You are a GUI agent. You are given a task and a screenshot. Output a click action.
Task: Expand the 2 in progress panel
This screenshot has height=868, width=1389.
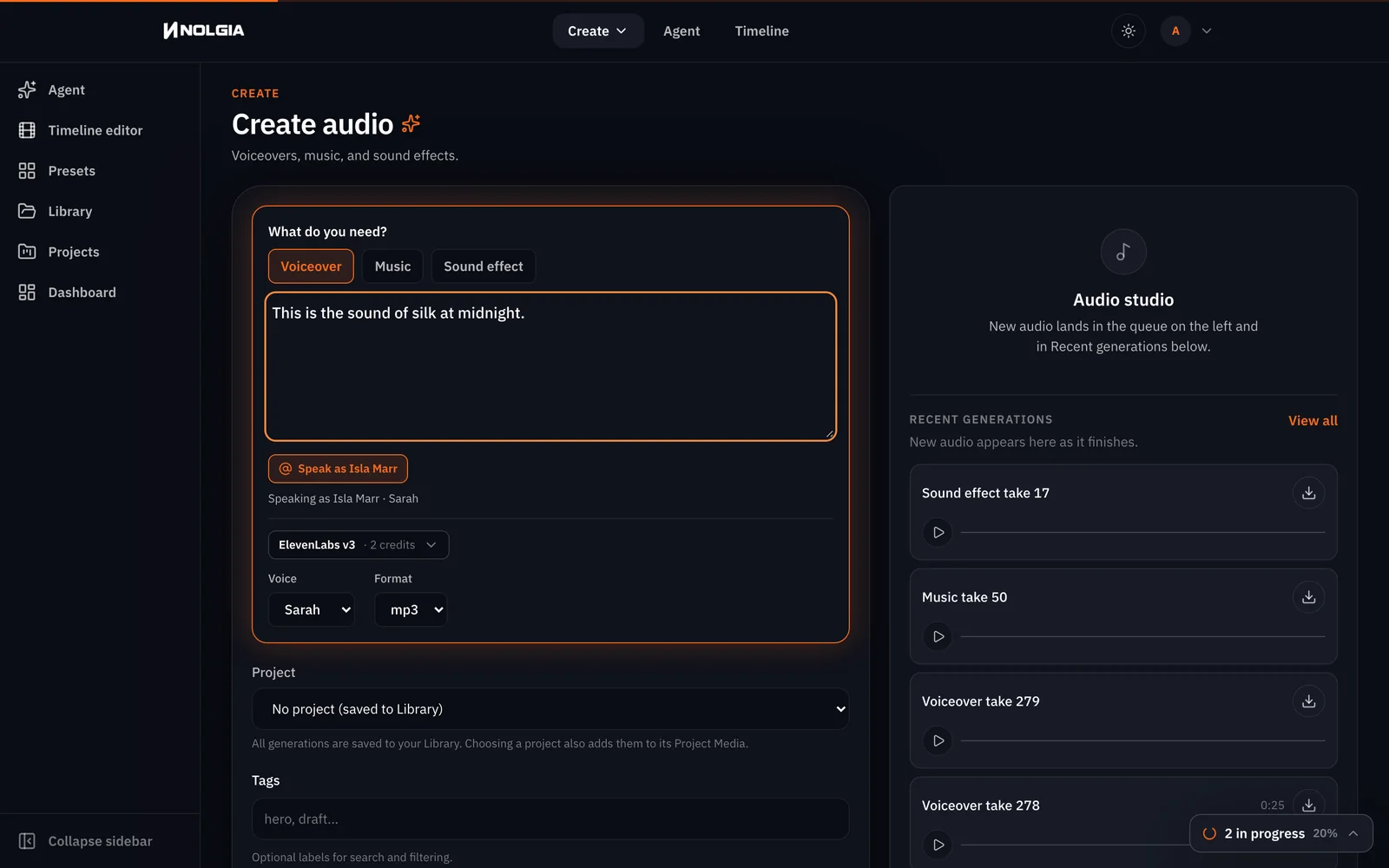coord(1280,833)
